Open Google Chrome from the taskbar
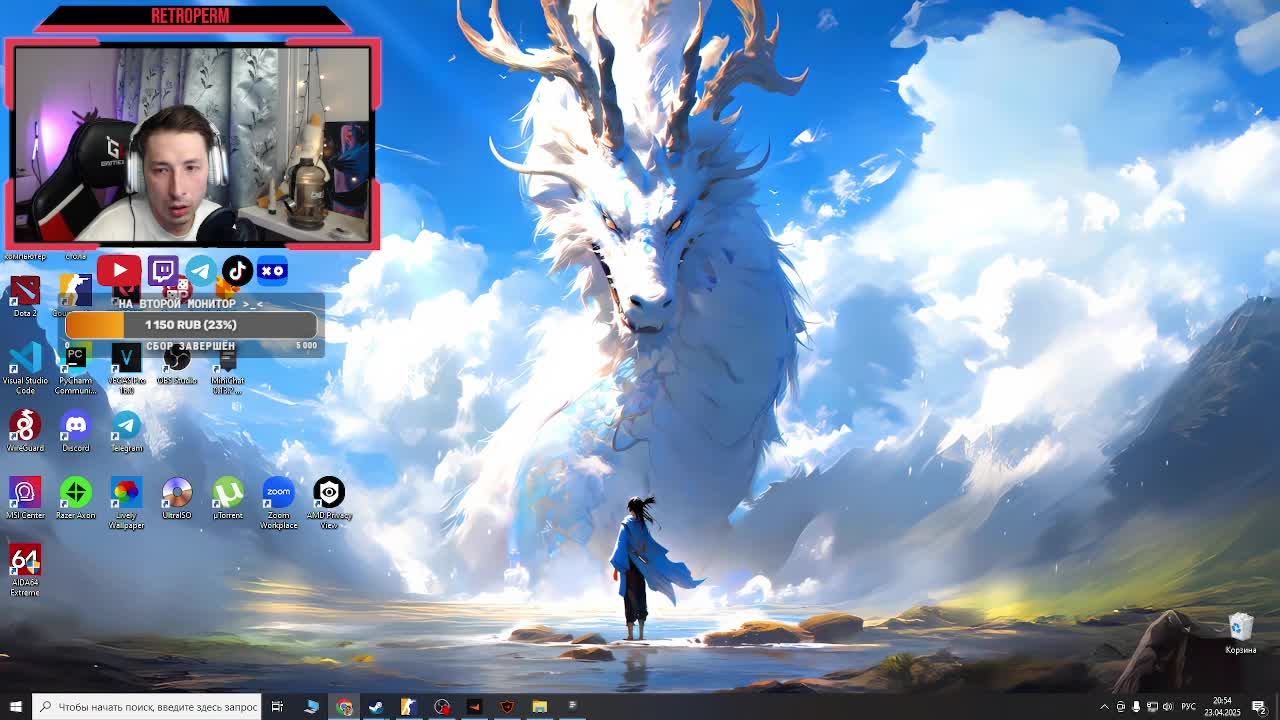Screen dimensions: 1280x720 [344, 707]
